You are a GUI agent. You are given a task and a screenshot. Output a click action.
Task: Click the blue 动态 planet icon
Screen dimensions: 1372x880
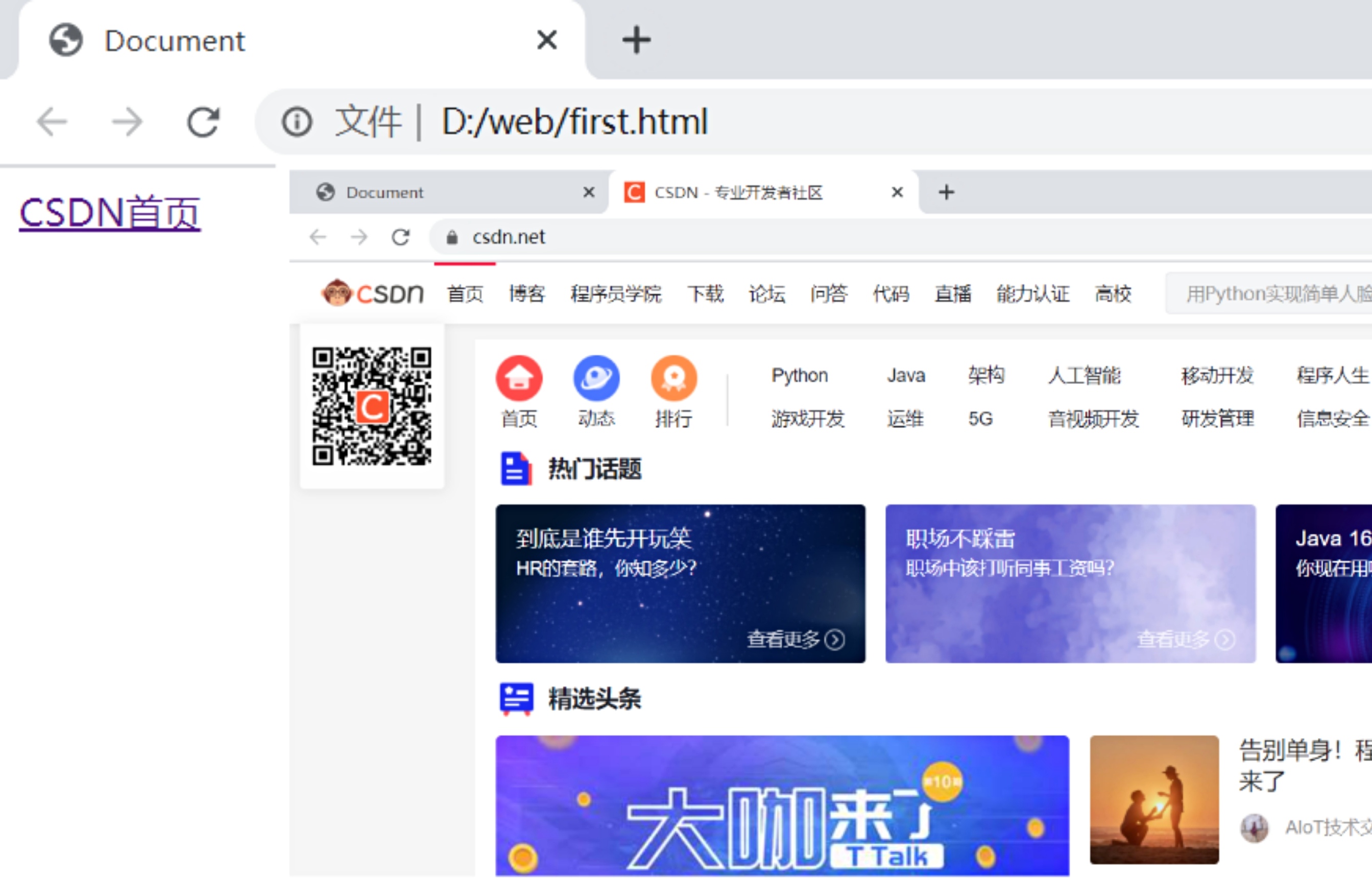click(x=596, y=378)
